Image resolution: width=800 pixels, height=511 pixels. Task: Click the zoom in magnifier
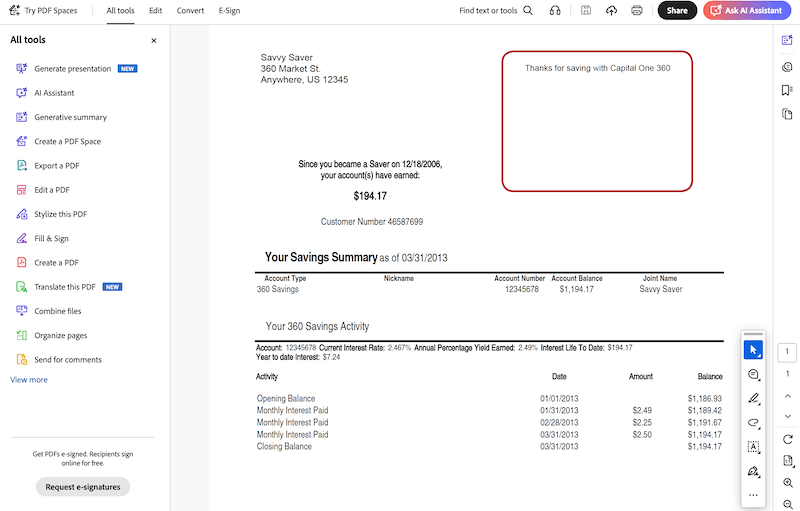(x=788, y=482)
